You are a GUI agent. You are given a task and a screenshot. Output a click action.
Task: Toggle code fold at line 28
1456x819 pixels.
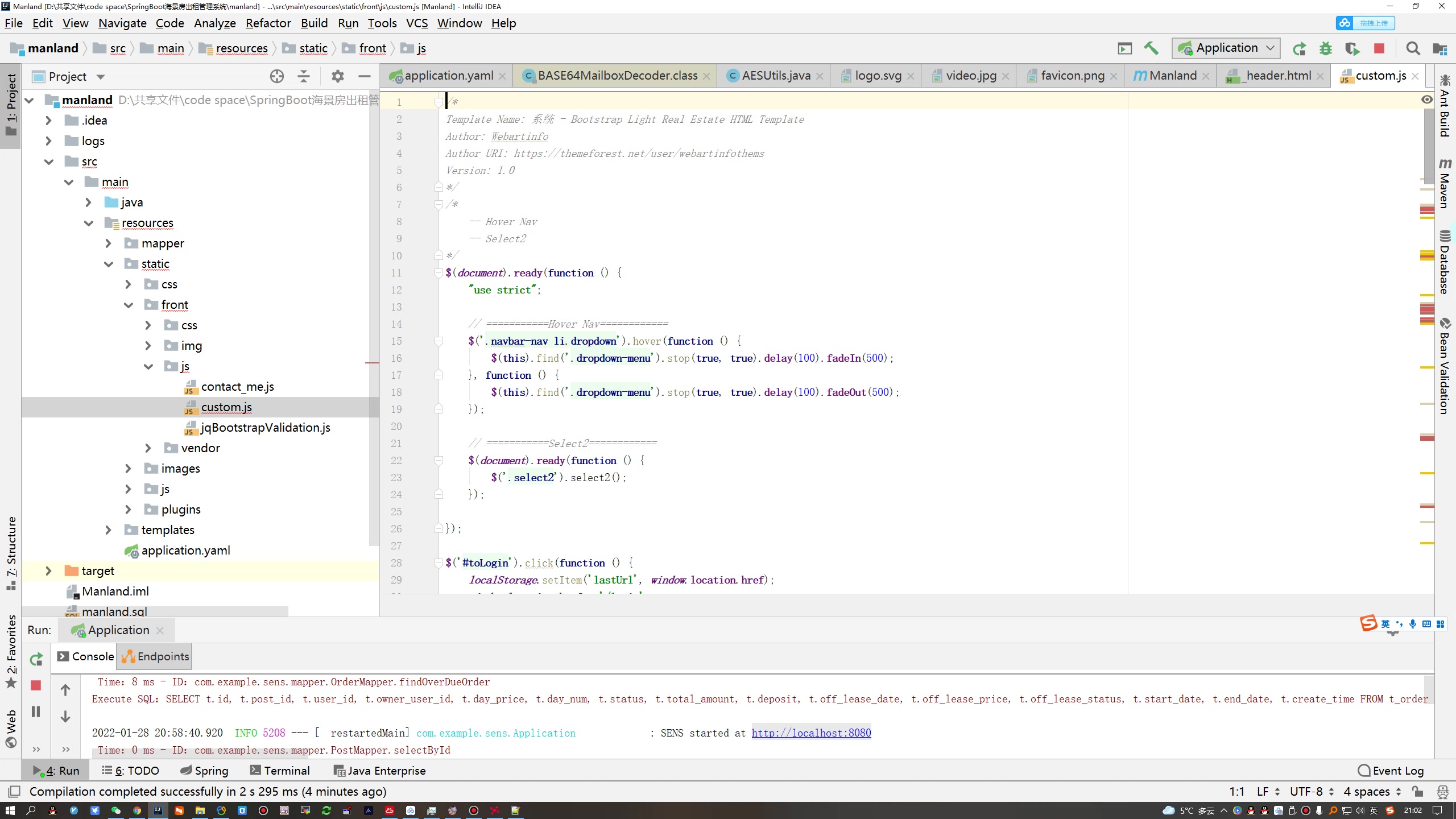(439, 563)
